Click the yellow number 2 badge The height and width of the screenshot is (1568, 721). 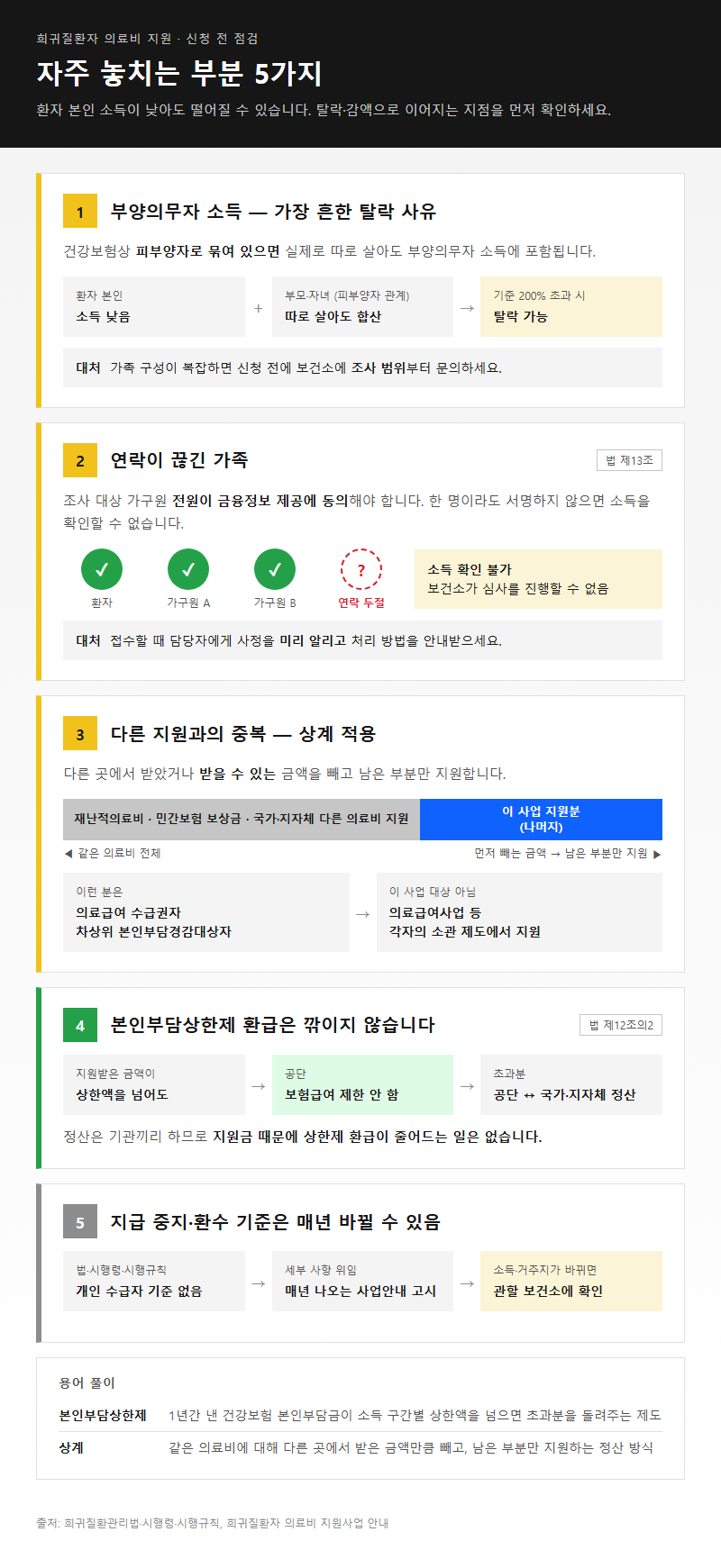click(x=80, y=460)
